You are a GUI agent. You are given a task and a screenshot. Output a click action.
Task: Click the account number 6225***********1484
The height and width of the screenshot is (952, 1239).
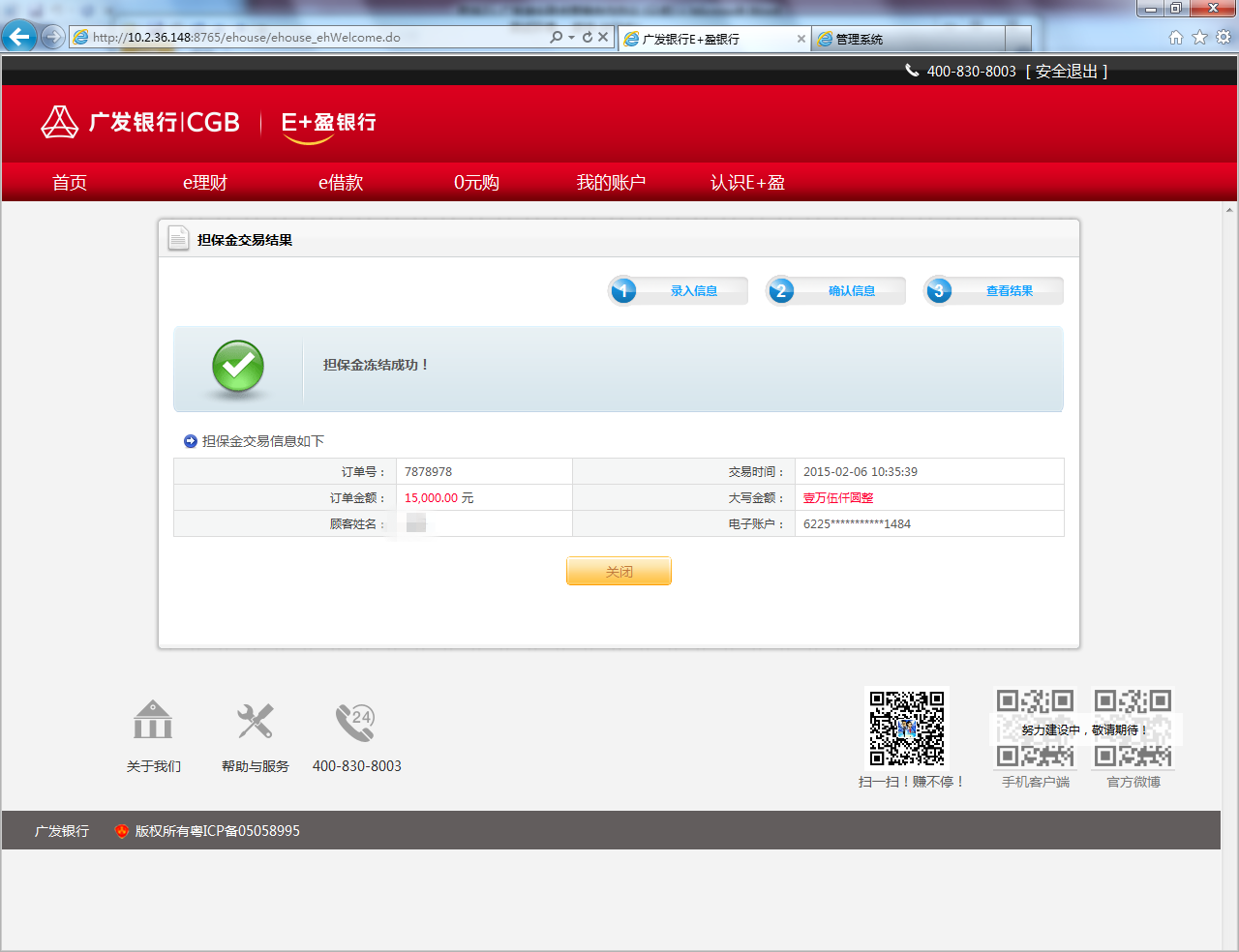[857, 524]
